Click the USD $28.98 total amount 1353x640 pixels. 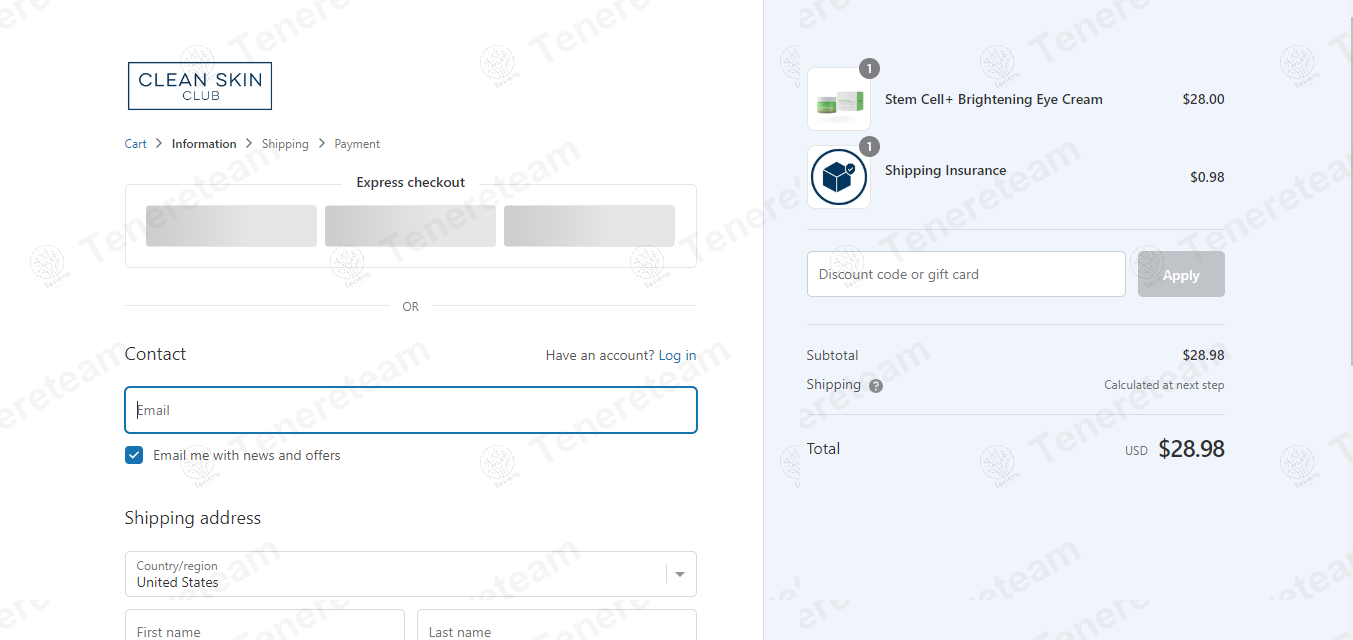[x=1175, y=449]
